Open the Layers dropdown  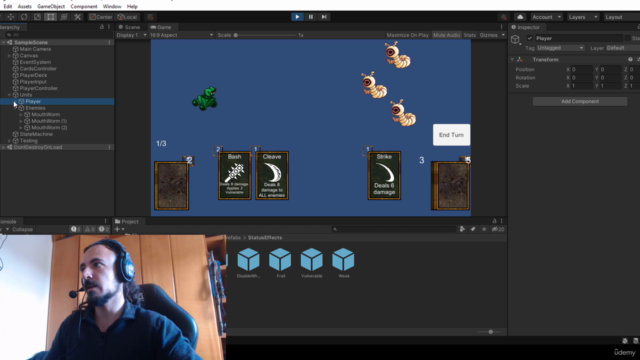pos(583,17)
